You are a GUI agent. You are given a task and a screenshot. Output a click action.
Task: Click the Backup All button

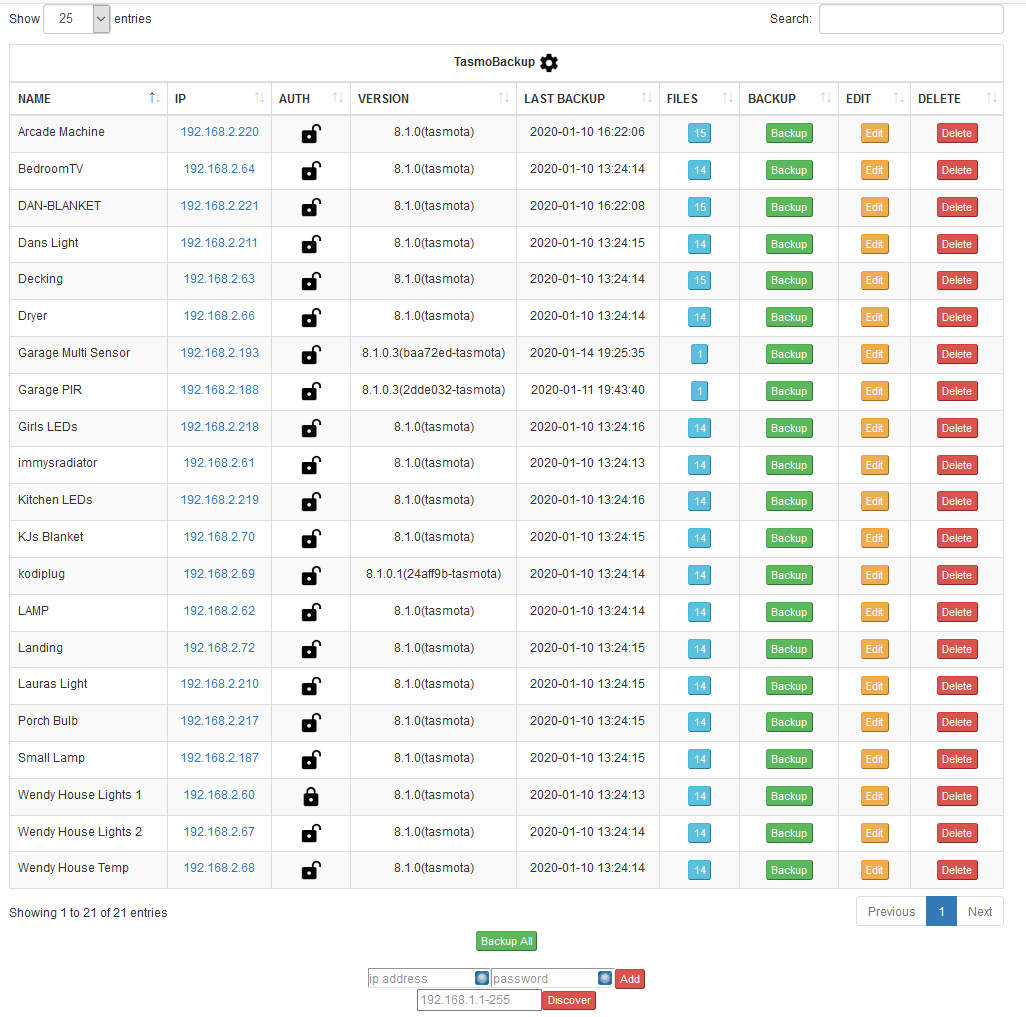coord(506,941)
